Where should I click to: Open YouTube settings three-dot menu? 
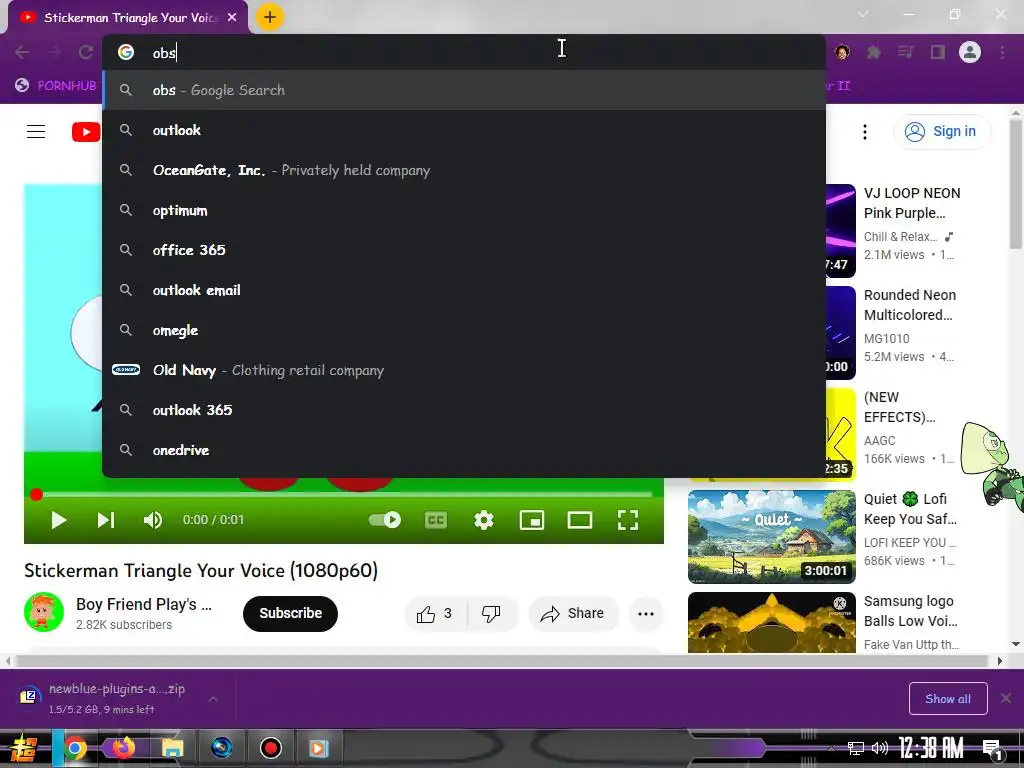coord(865,132)
